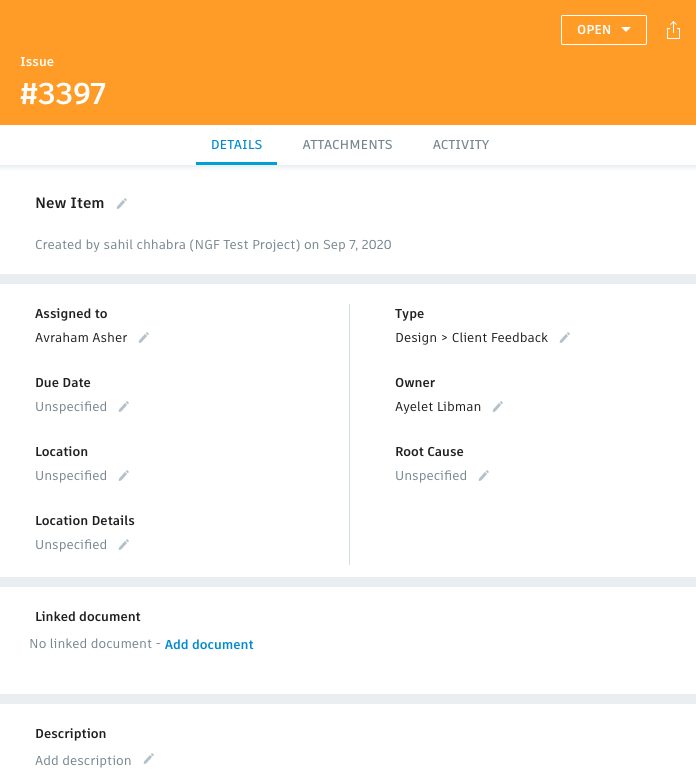The image size is (696, 775).
Task: Edit Assigned to Avraham Asher pencil
Action: [144, 338]
